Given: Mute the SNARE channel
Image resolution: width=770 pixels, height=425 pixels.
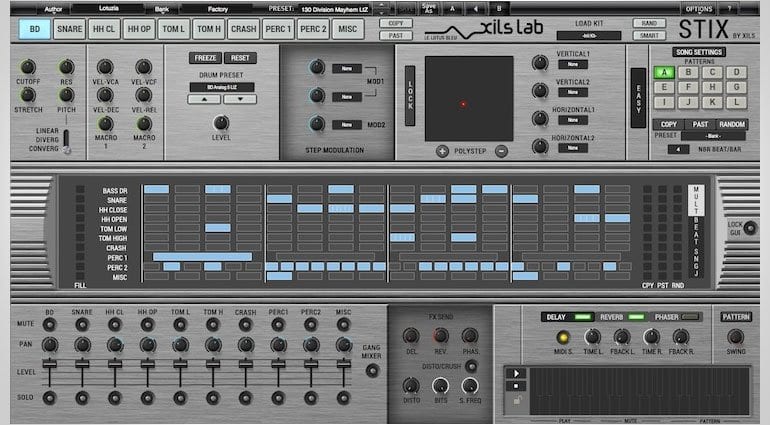Looking at the screenshot, I should click(82, 324).
